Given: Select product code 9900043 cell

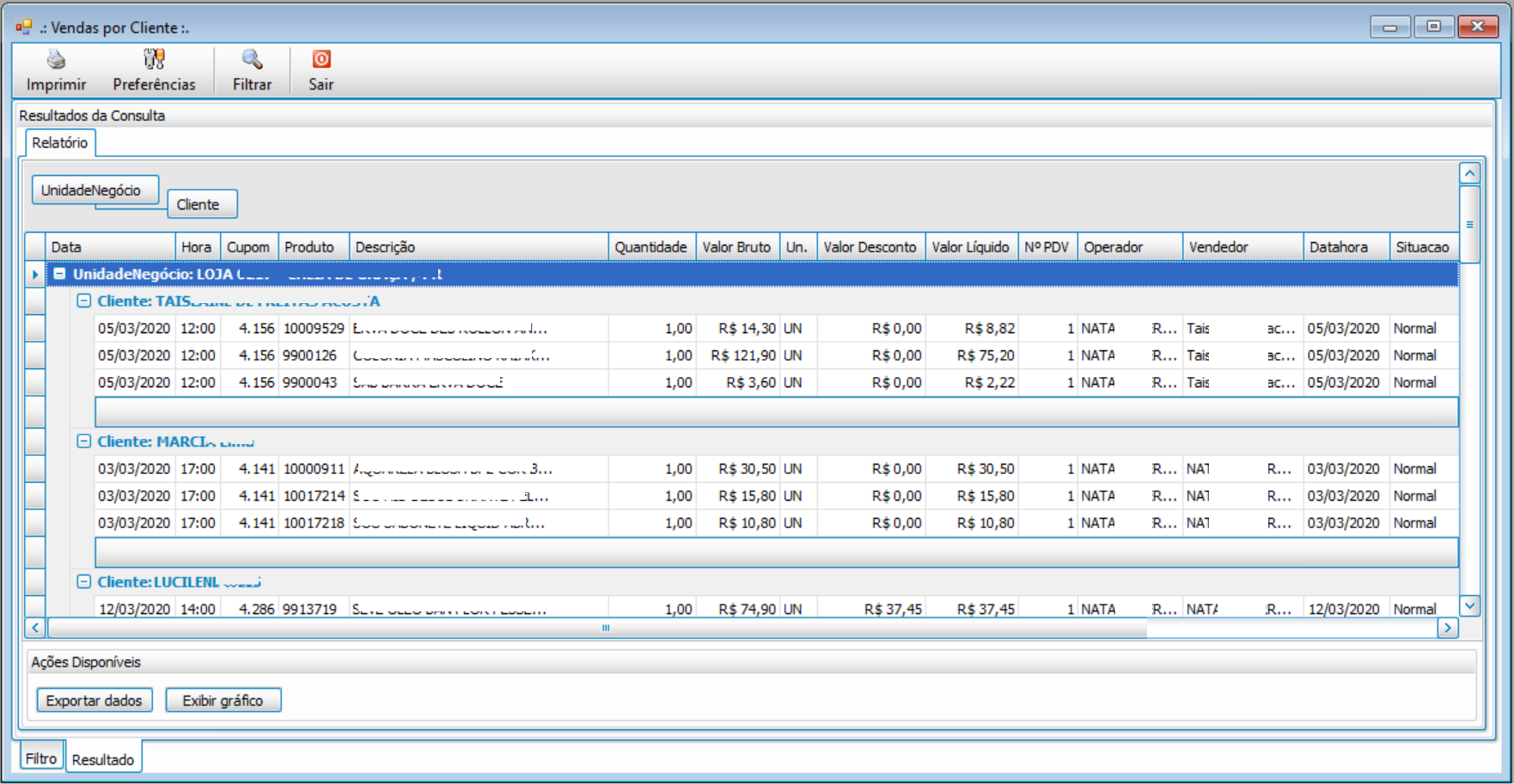Looking at the screenshot, I should (x=314, y=382).
